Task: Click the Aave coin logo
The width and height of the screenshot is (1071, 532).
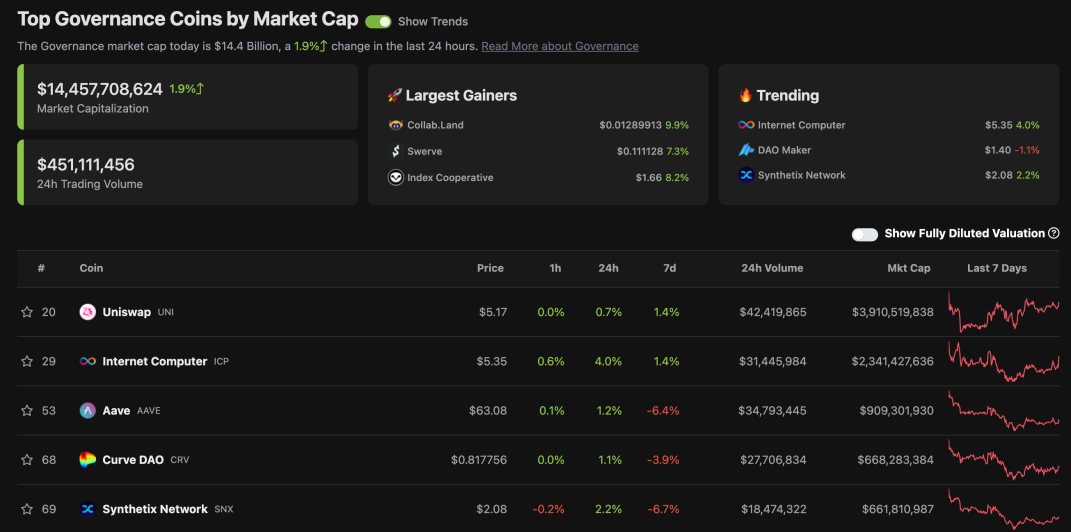Action: point(87,410)
